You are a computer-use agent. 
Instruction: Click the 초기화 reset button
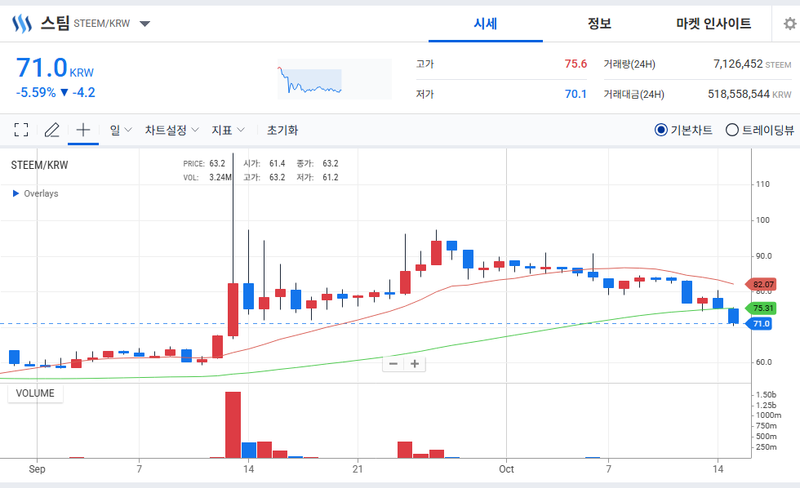tap(282, 130)
